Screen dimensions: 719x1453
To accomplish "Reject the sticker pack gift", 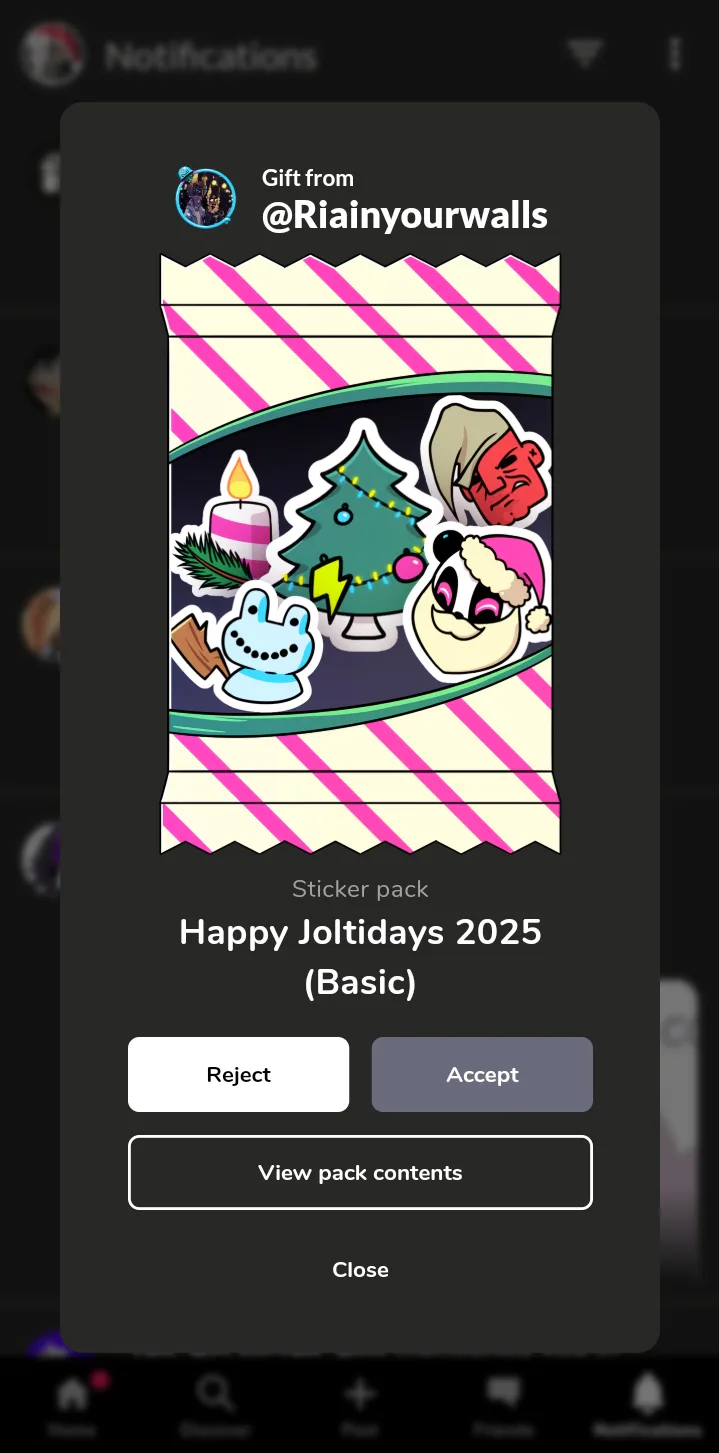I will click(238, 1074).
